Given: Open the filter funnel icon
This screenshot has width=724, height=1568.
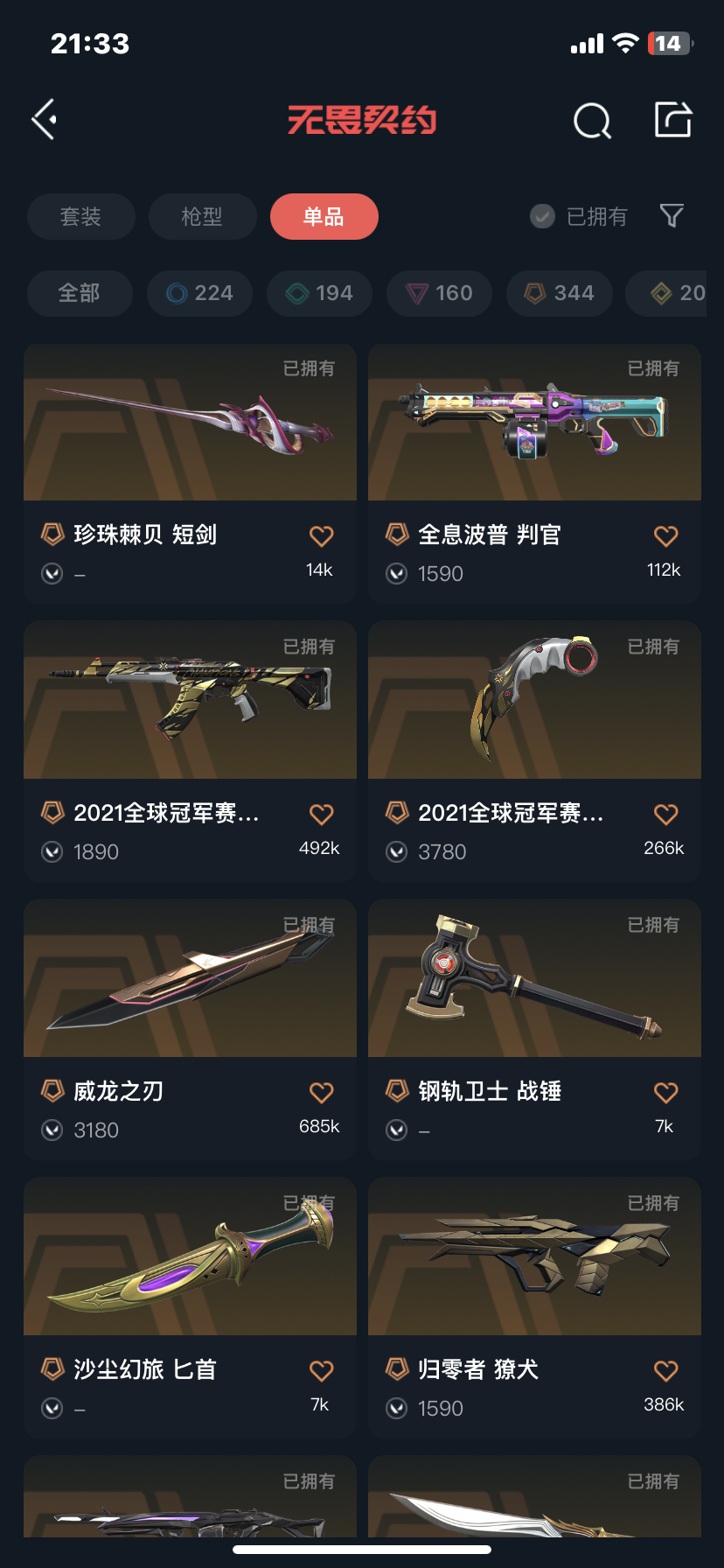Looking at the screenshot, I should click(x=672, y=215).
